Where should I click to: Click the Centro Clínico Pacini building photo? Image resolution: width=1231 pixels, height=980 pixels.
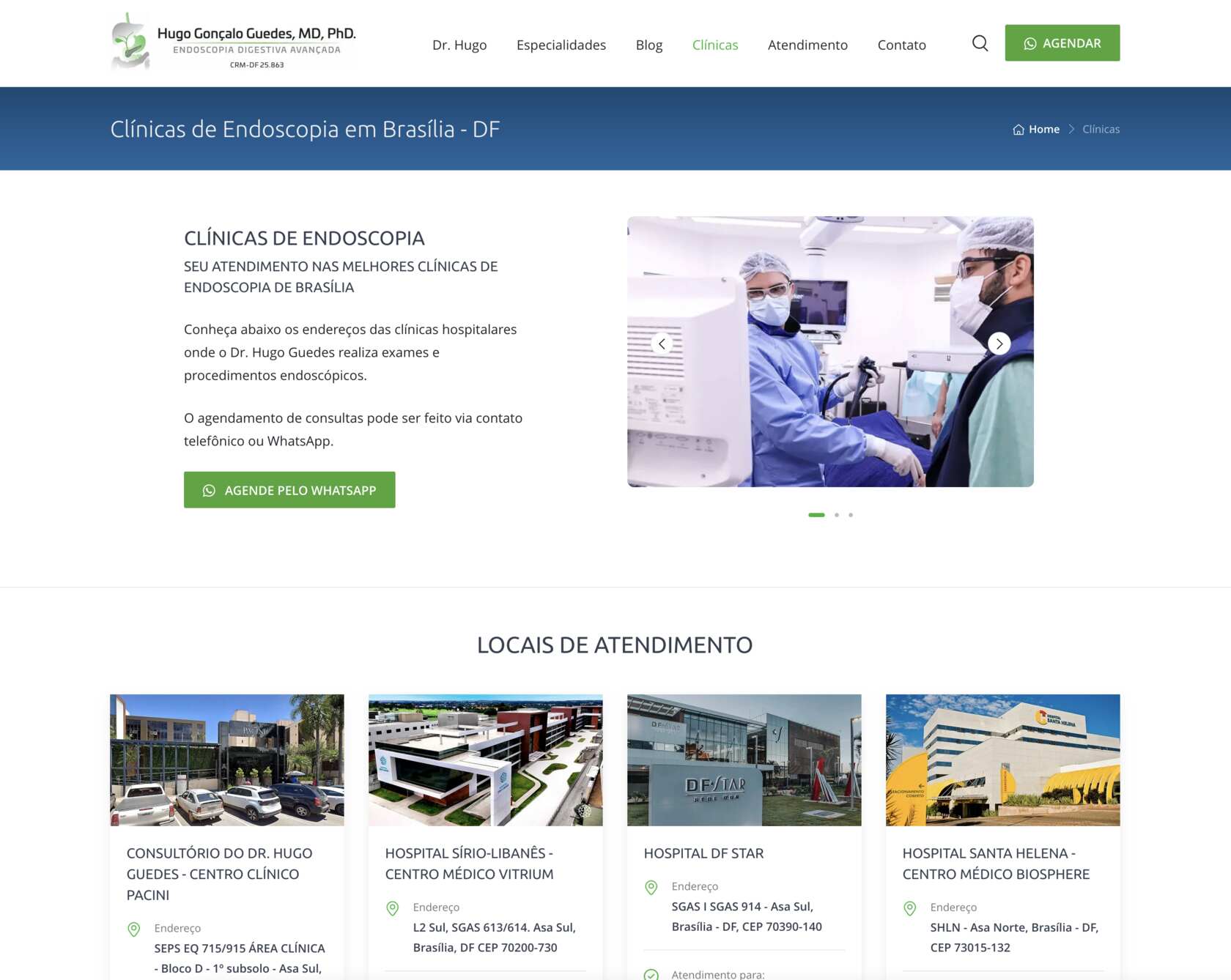[226, 760]
